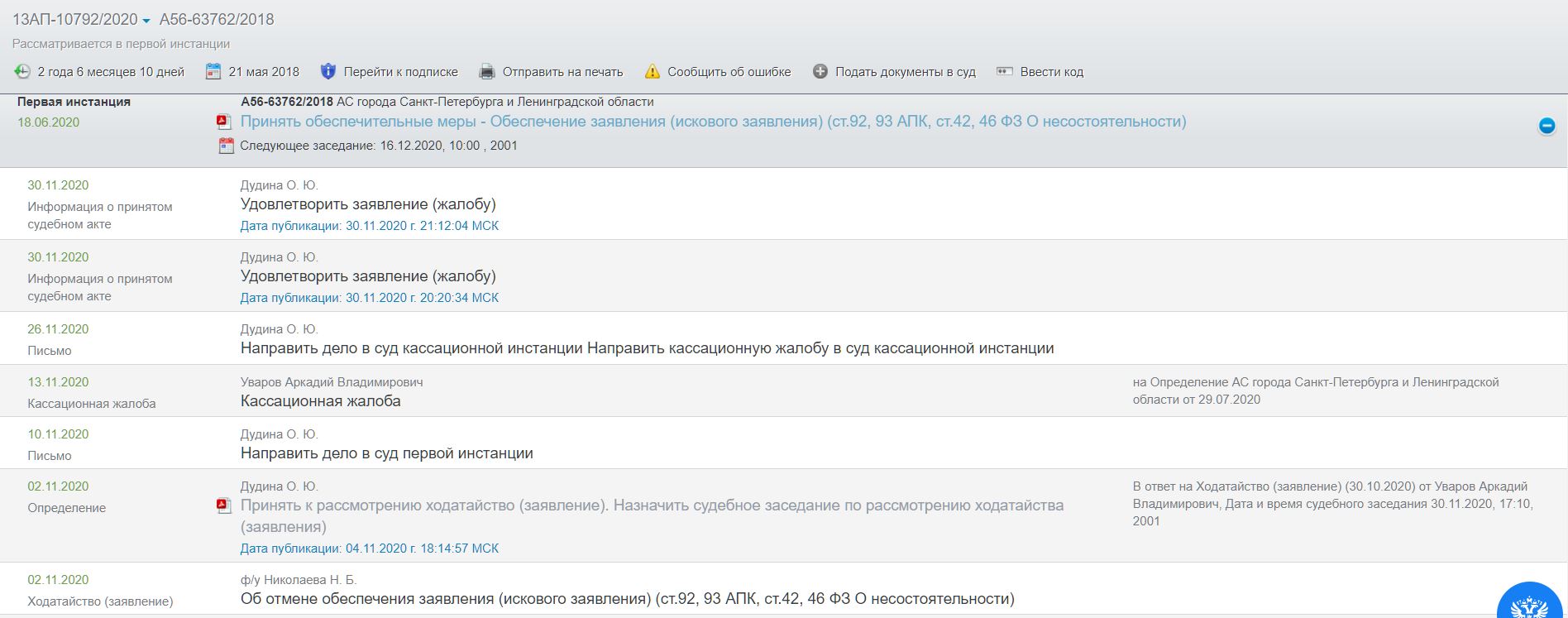The image size is (1568, 618).
Task: Click Подать документы в суд link
Action: pyautogui.click(x=905, y=72)
